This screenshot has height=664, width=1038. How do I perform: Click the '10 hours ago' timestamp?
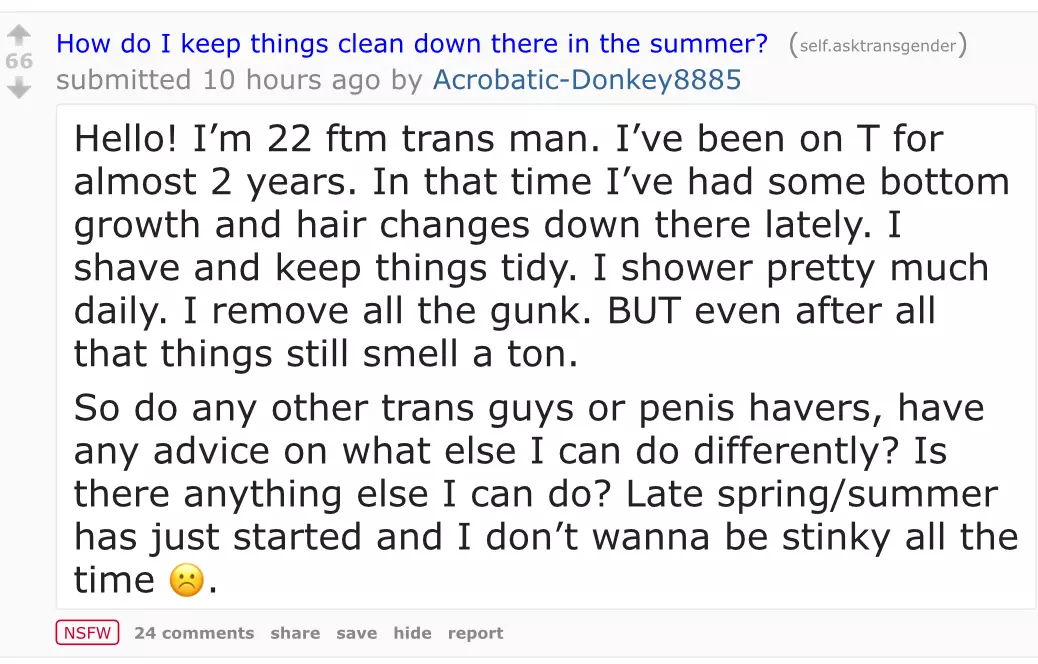(x=292, y=80)
